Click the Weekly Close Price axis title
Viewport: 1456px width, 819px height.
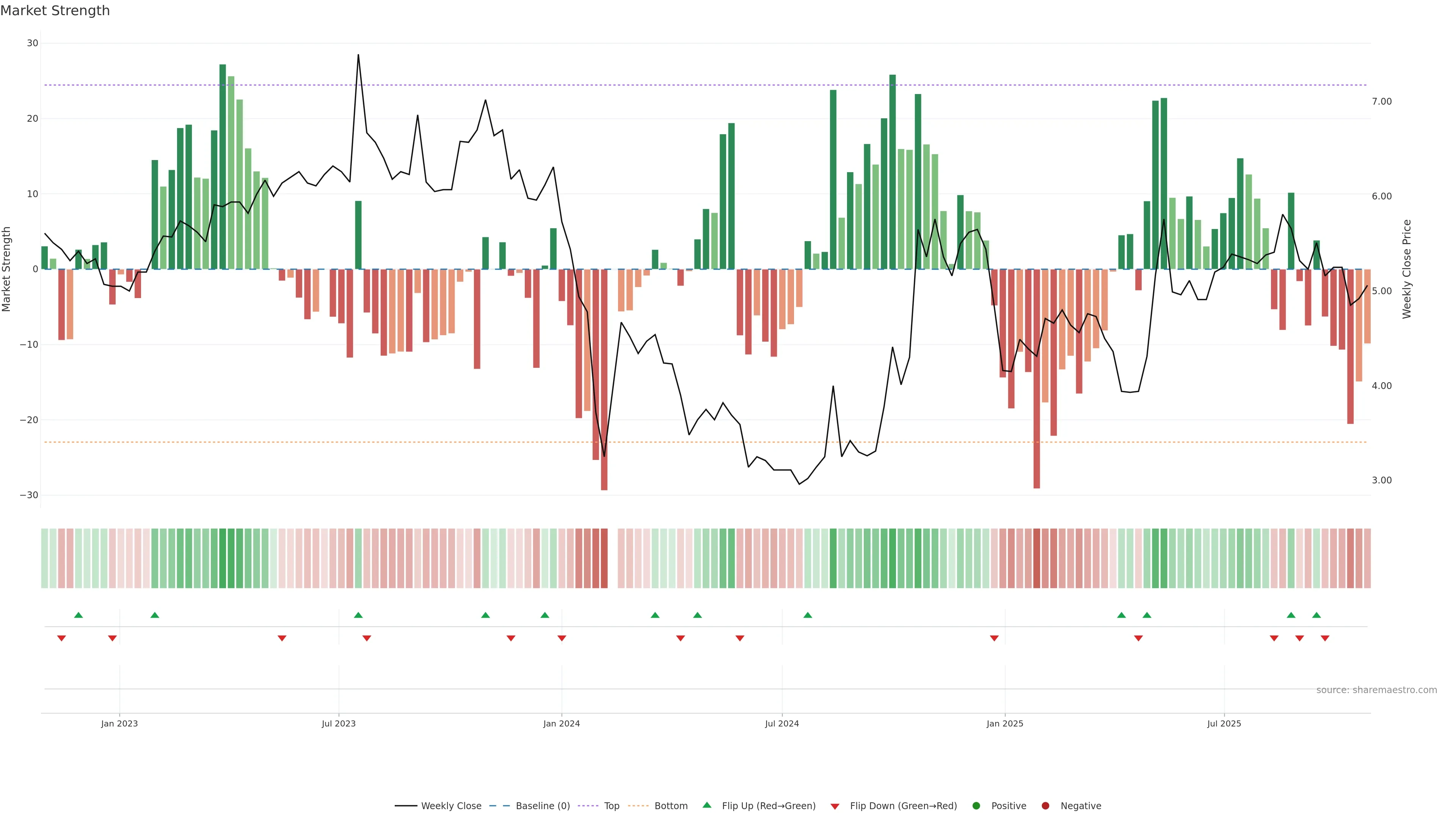click(x=1407, y=269)
